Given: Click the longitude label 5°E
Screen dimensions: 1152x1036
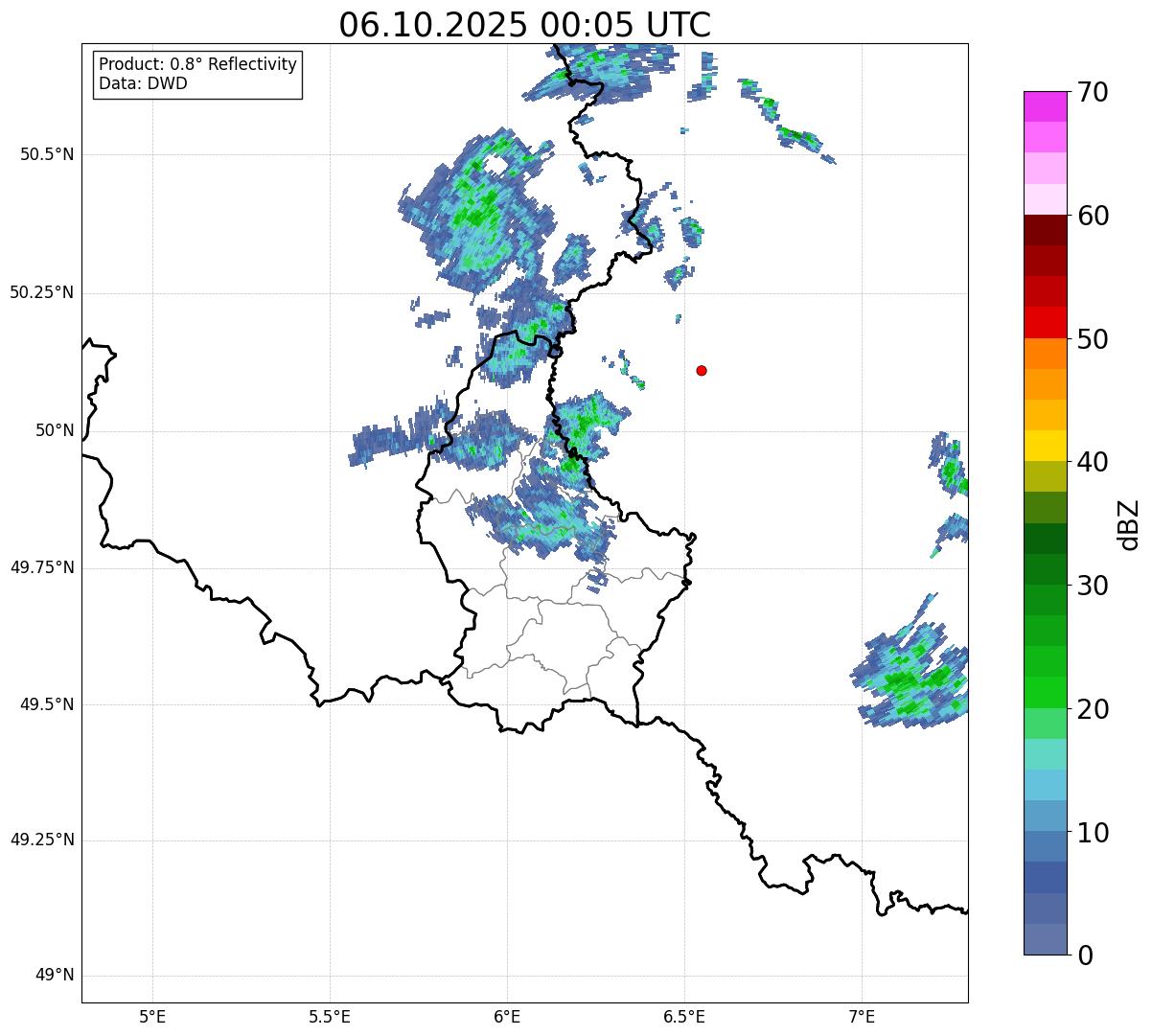Looking at the screenshot, I should tap(152, 1016).
